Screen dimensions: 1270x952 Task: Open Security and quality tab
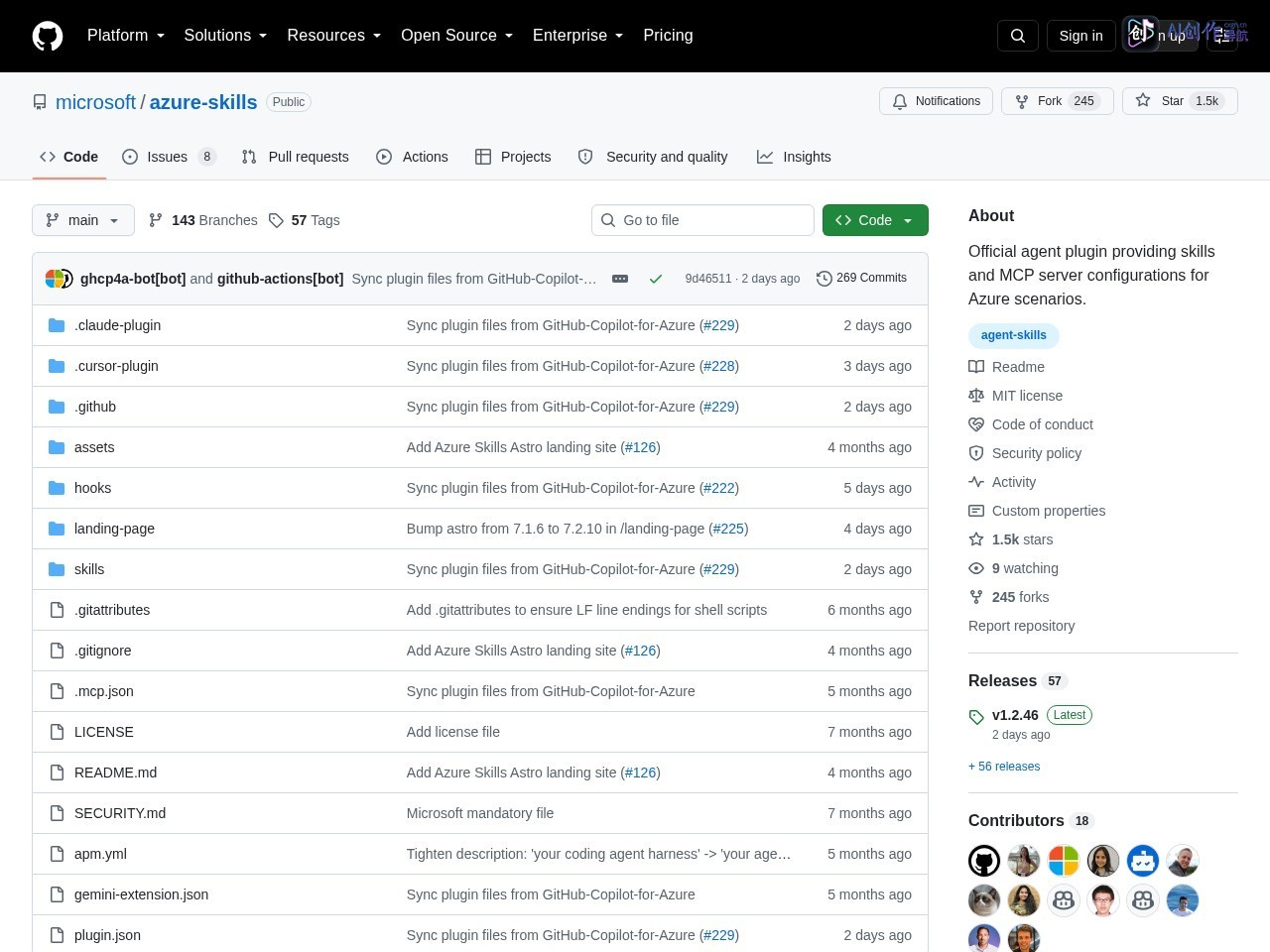(x=653, y=157)
